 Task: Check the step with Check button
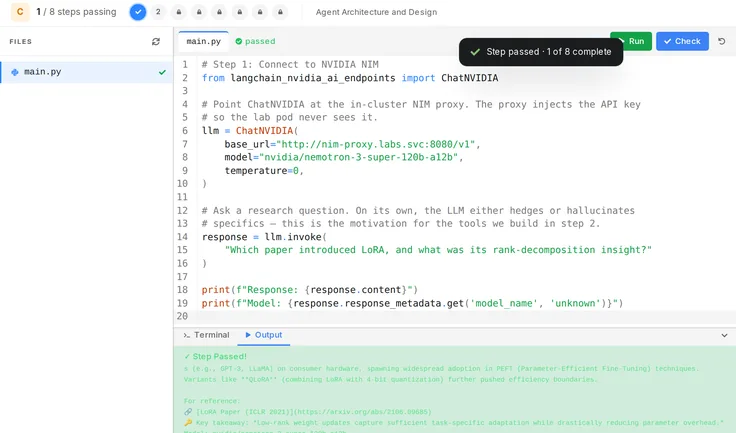click(x=682, y=41)
